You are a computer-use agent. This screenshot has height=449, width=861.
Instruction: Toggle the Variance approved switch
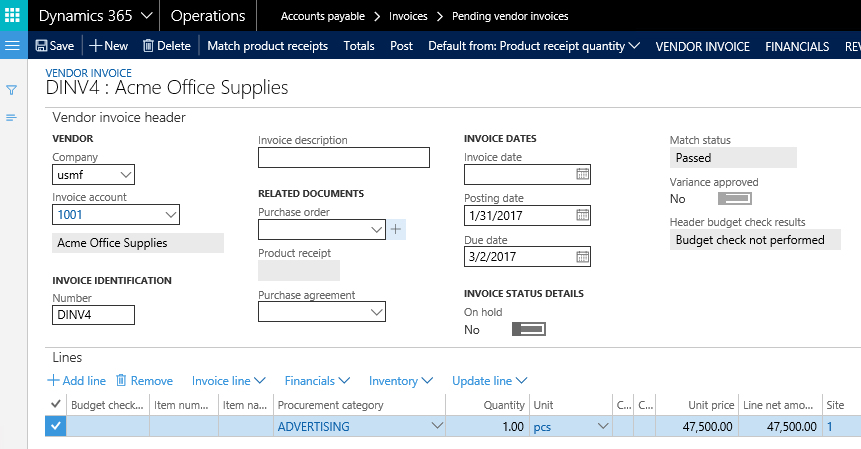(x=734, y=199)
